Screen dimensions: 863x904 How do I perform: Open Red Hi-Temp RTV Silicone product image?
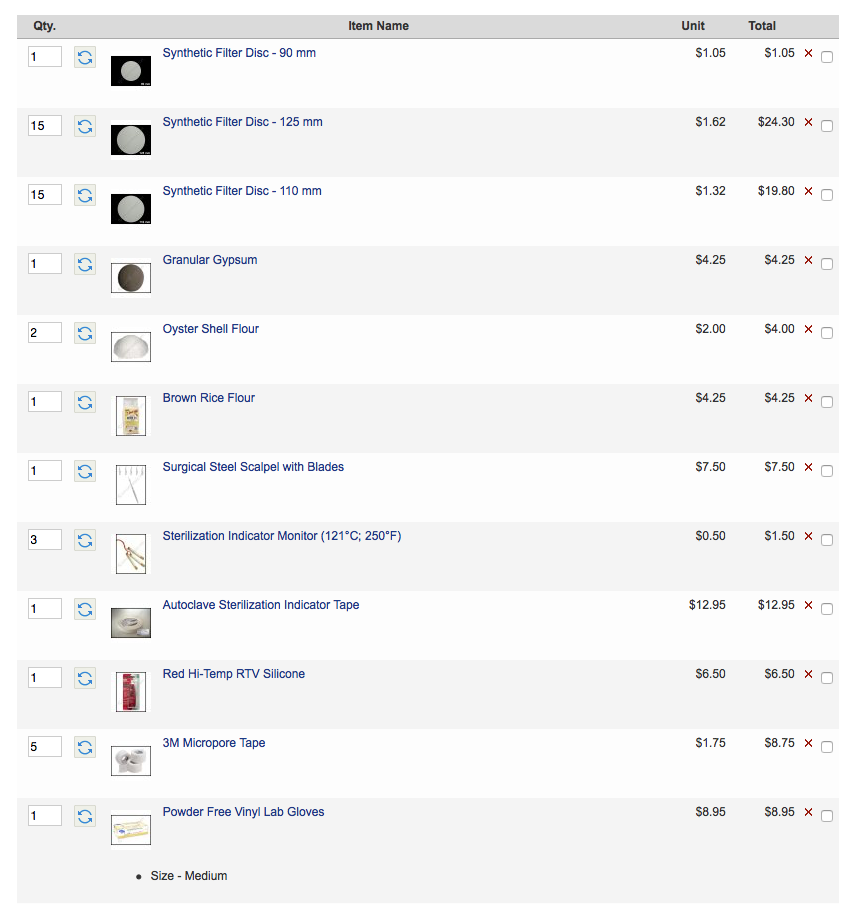point(131,691)
